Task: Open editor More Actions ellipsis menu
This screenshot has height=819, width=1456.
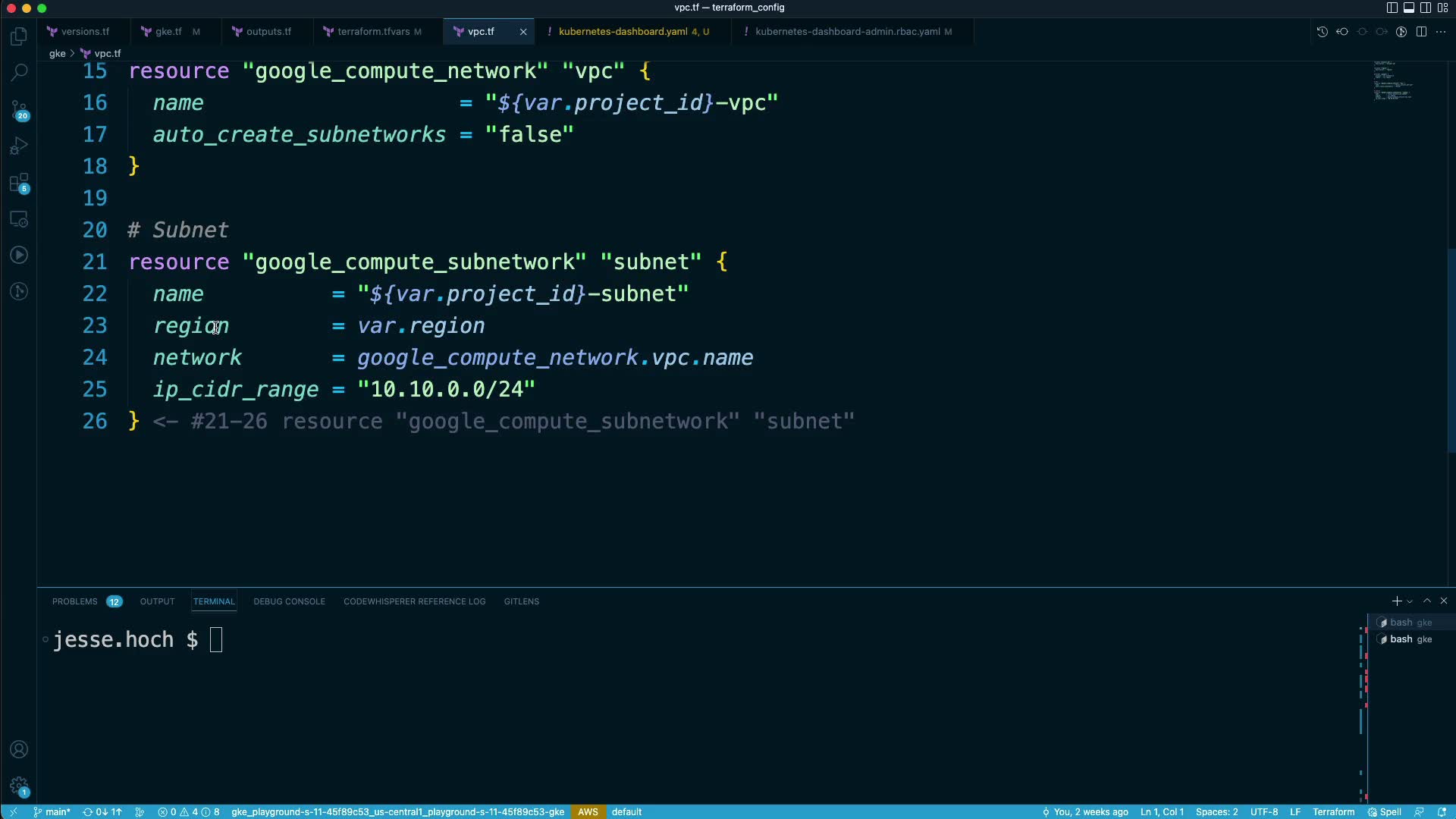Action: point(1441,32)
